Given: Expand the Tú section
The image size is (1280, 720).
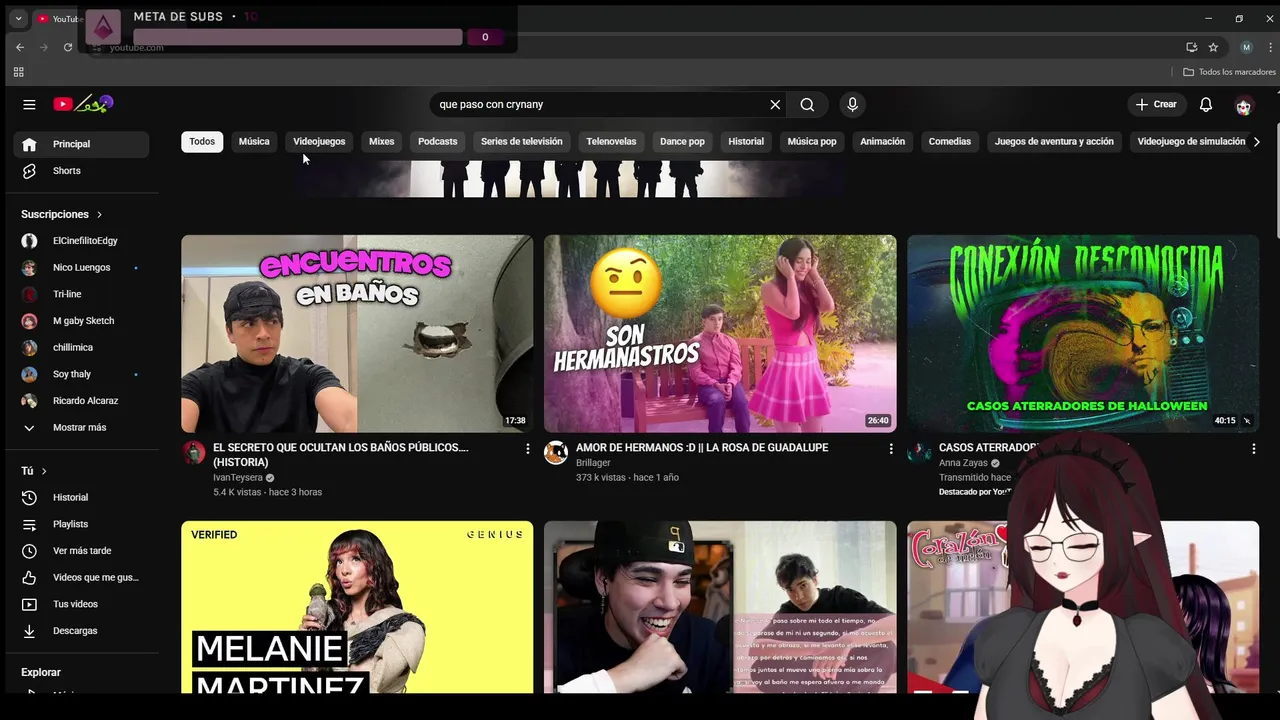Looking at the screenshot, I should [34, 471].
